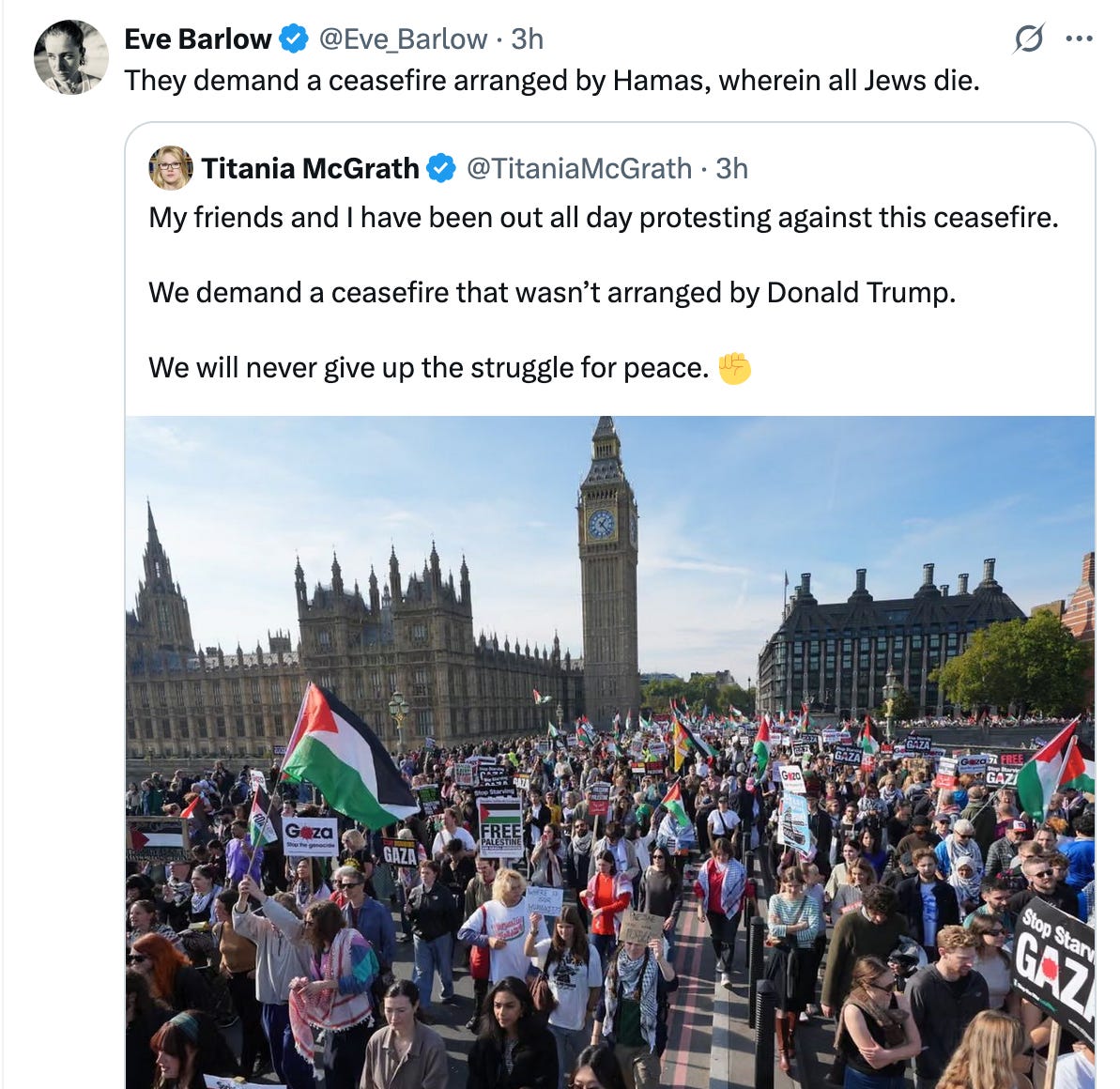Open Eve Barlow's profile picture
The width and height of the screenshot is (1120, 1089).
click(x=70, y=57)
